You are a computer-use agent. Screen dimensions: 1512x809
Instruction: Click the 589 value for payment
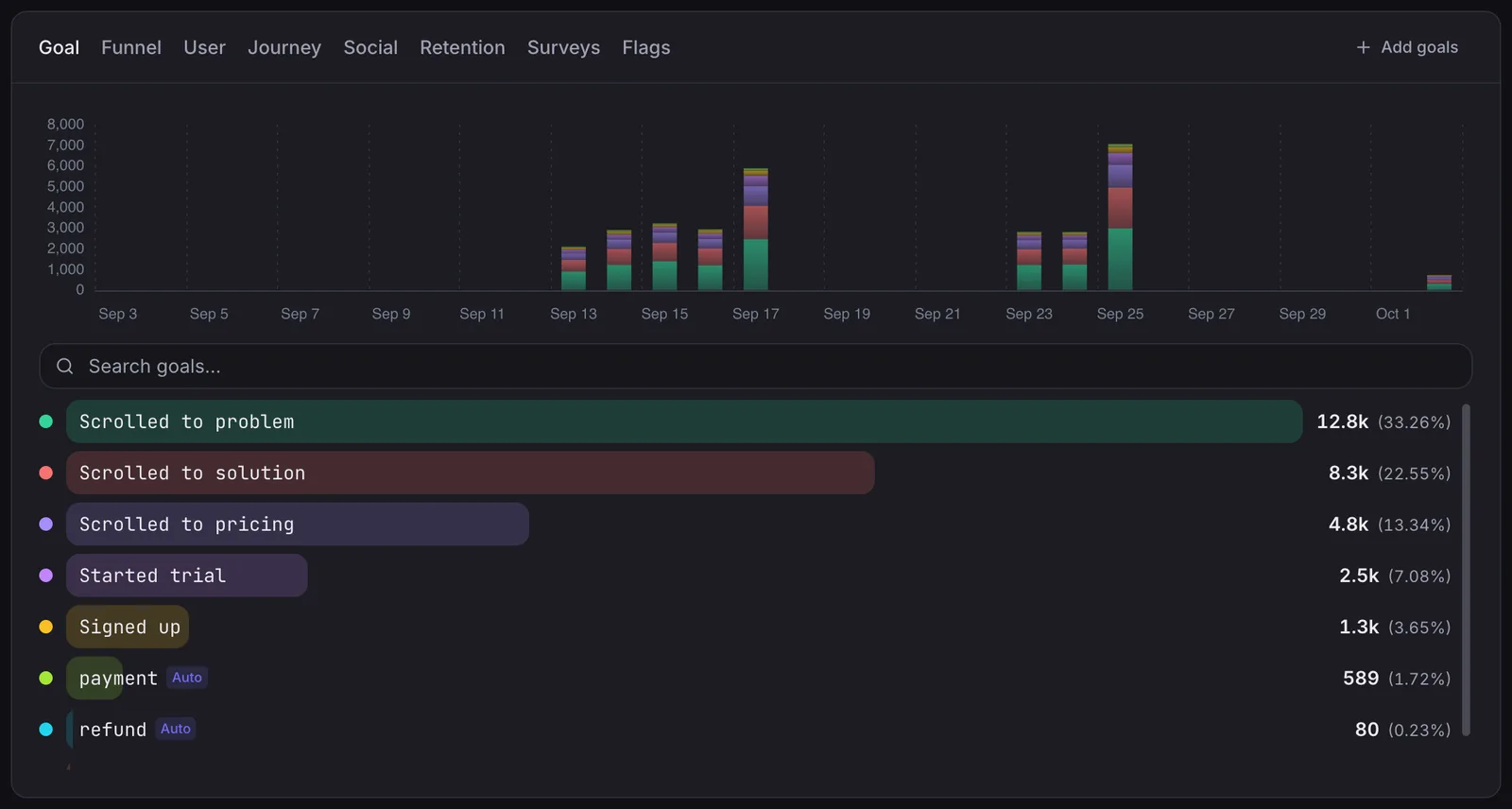point(1361,678)
